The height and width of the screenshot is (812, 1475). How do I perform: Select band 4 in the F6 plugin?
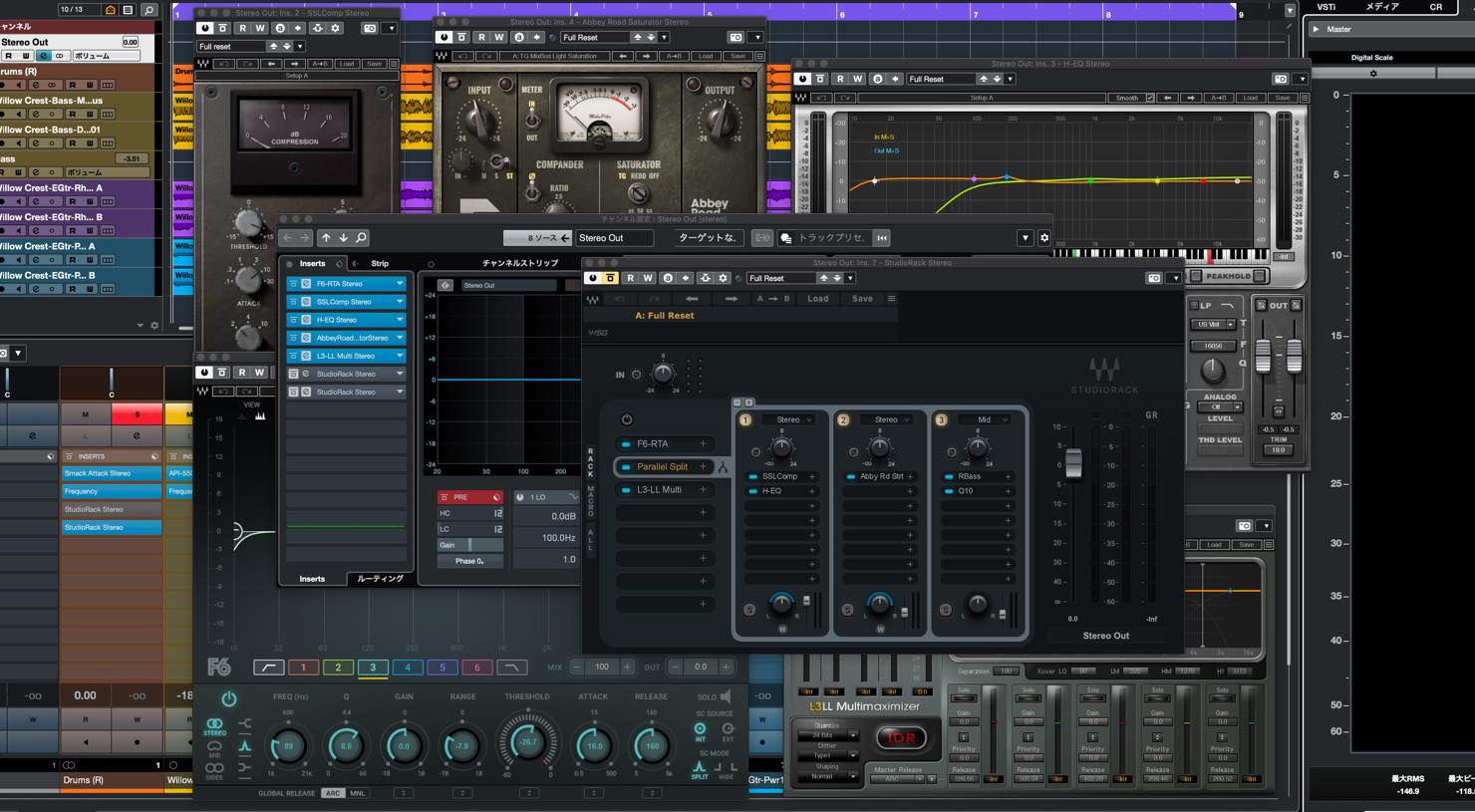408,668
